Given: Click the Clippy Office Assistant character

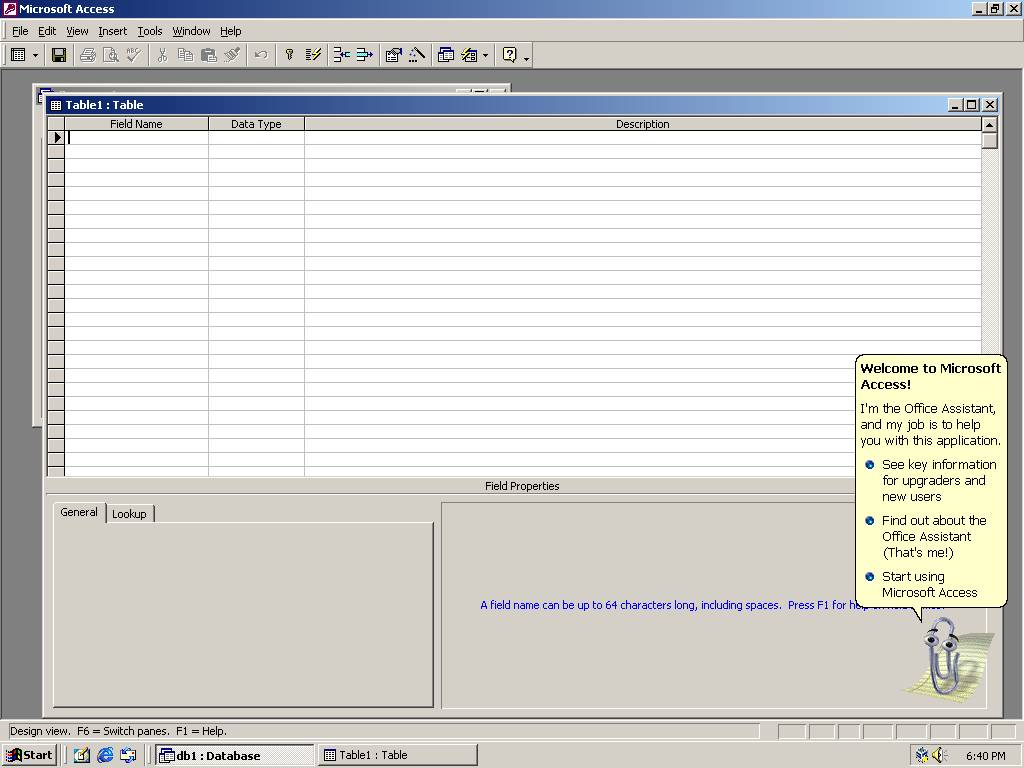Looking at the screenshot, I should pos(941,657).
